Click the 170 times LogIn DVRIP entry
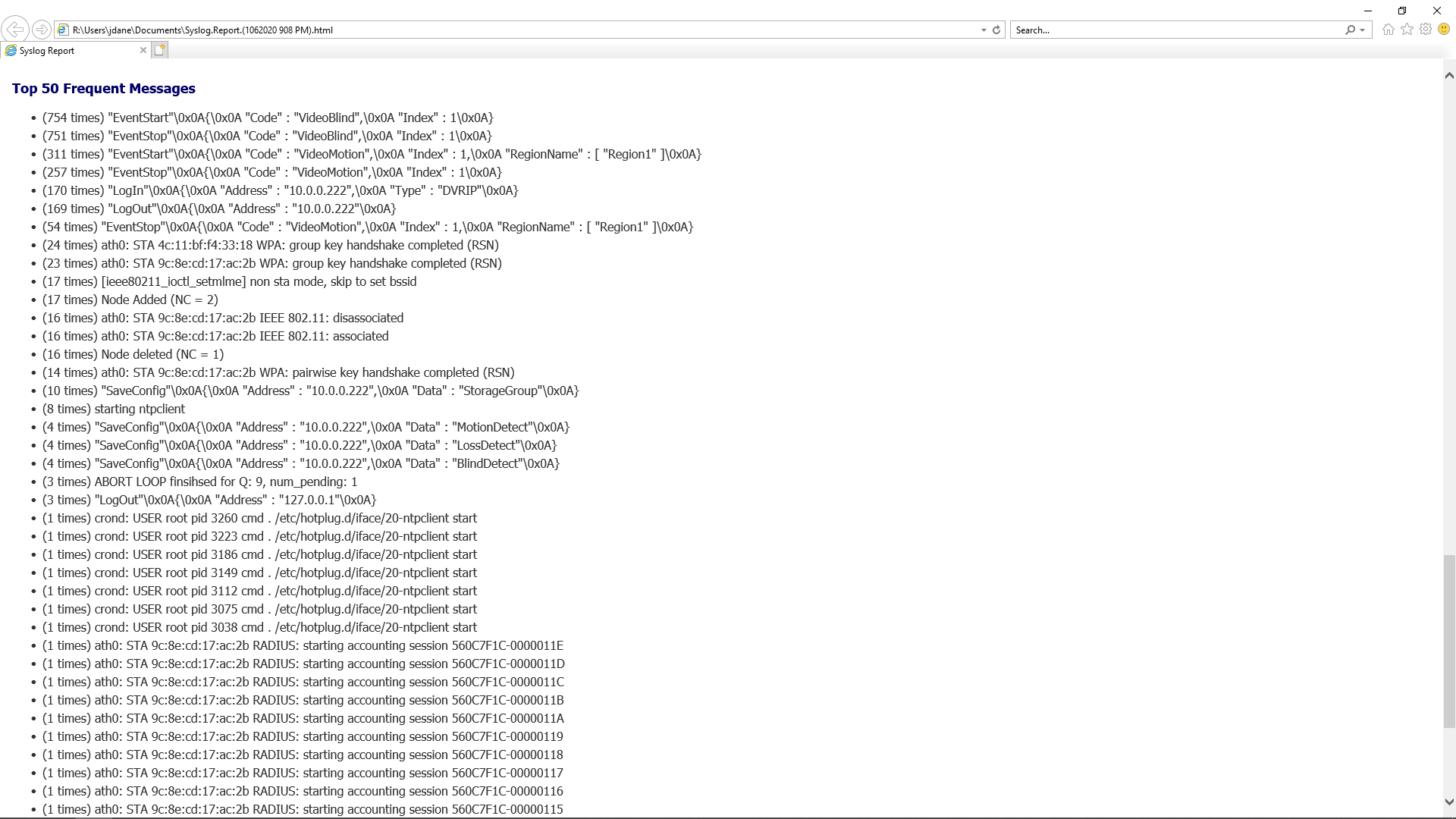Viewport: 1456px width, 819px height. click(281, 191)
